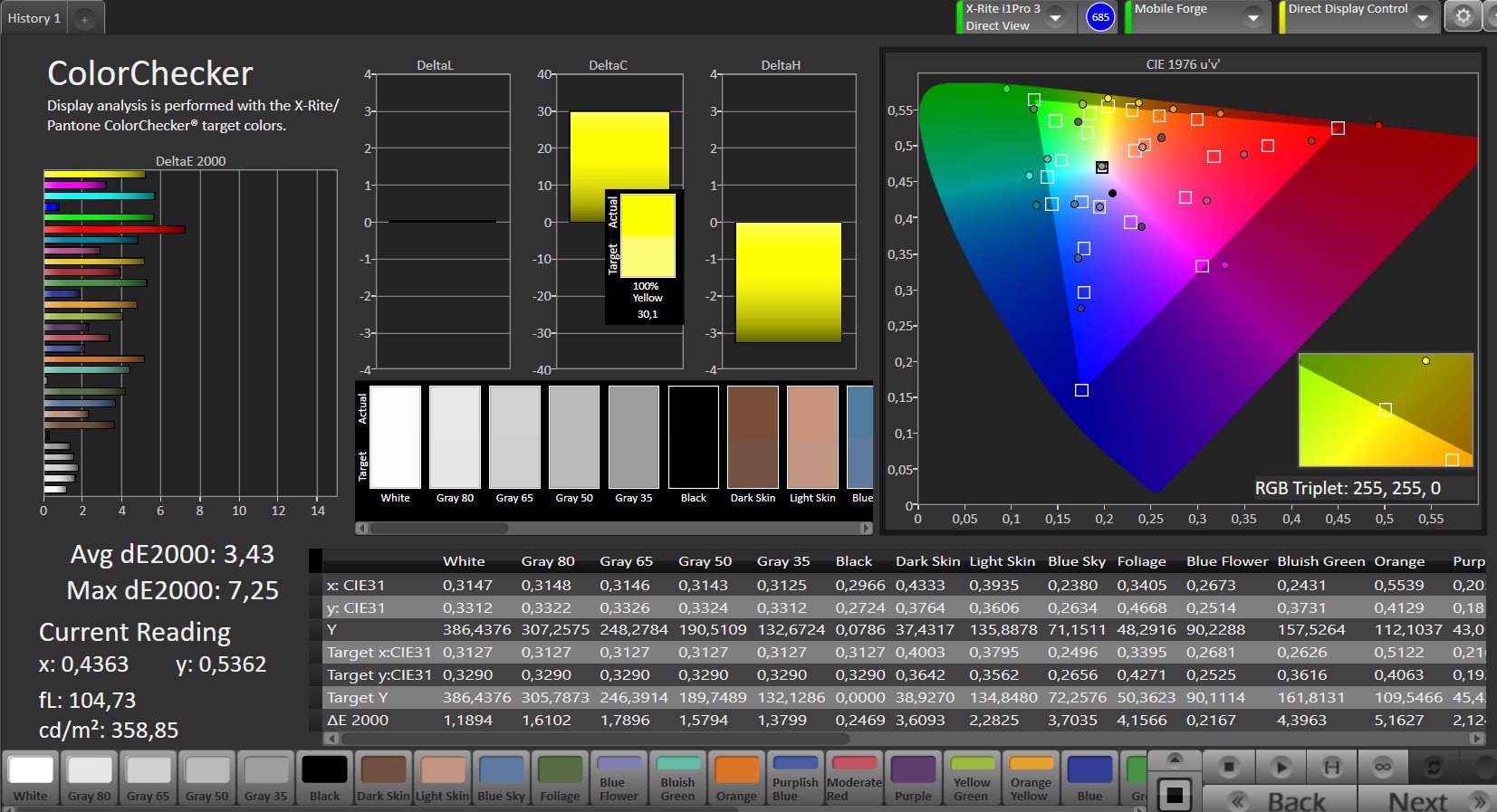Switch to the History 1 tab
Image resolution: width=1497 pixels, height=812 pixels.
tap(34, 18)
